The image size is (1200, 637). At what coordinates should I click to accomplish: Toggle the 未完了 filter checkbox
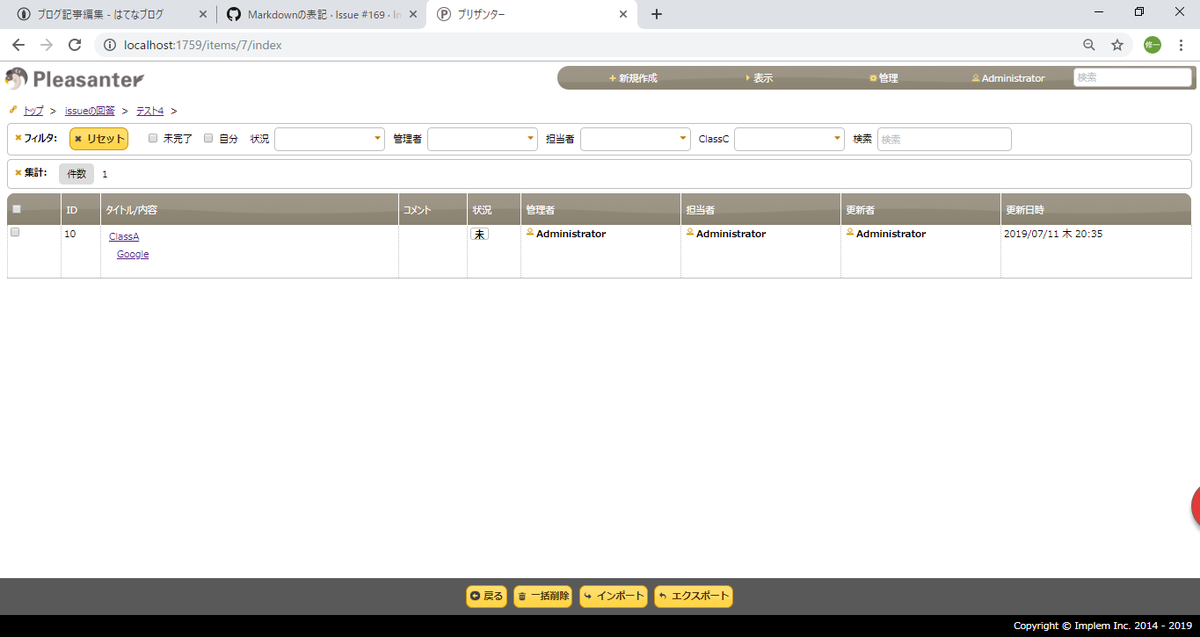153,139
